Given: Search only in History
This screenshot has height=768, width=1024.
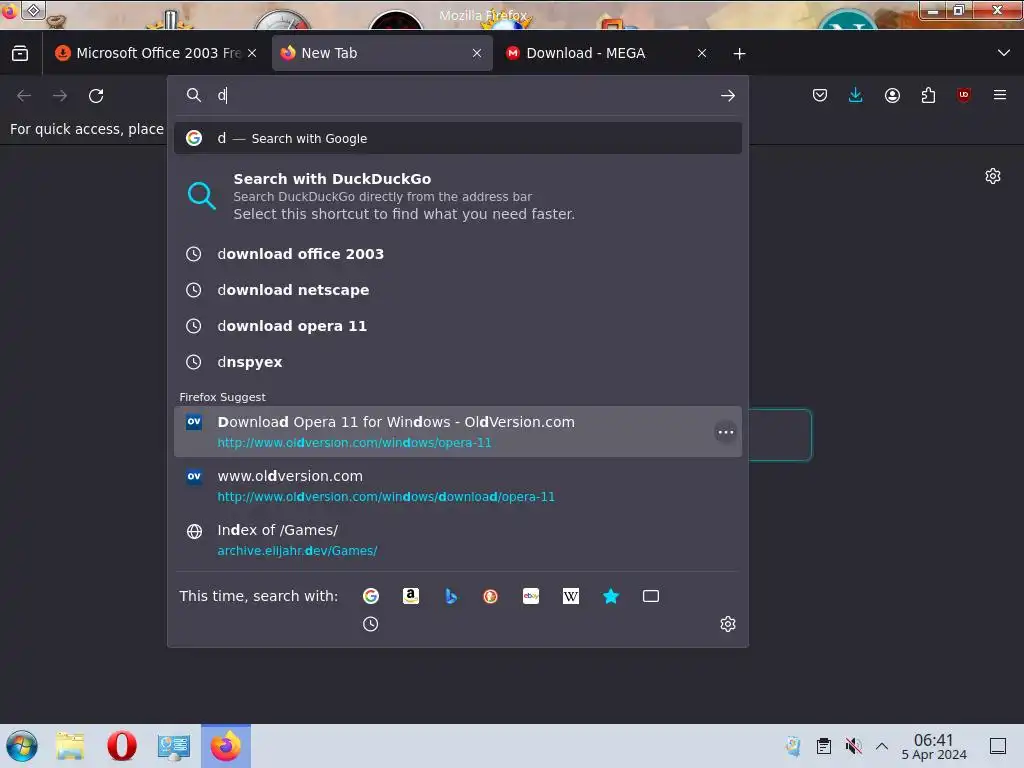Looking at the screenshot, I should [x=370, y=624].
